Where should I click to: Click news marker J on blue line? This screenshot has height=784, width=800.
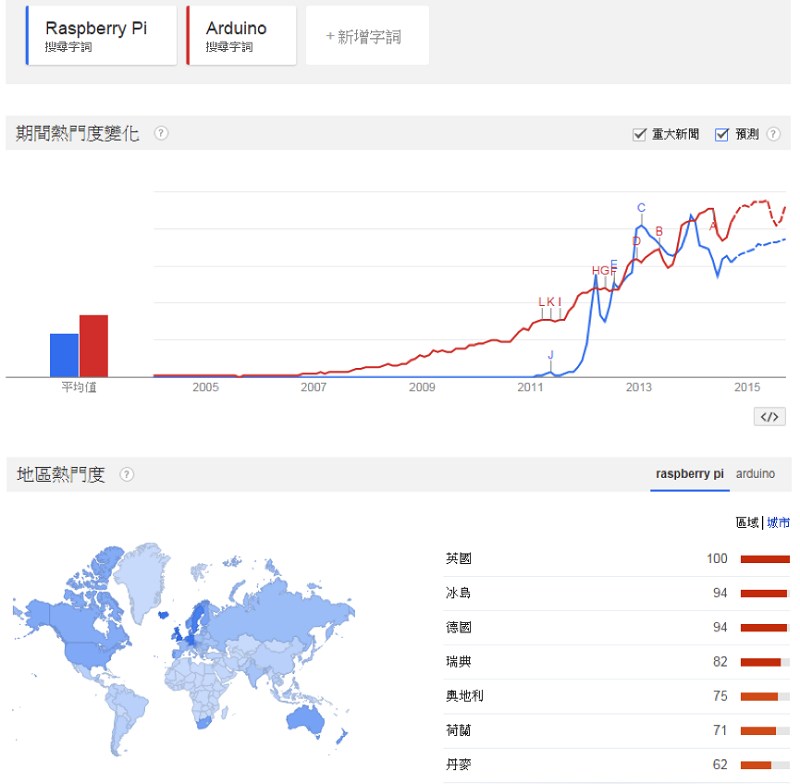click(x=550, y=355)
